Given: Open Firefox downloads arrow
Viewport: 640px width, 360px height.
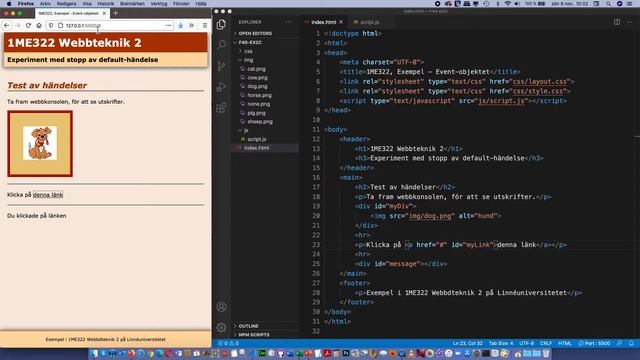Looking at the screenshot, I should [180, 25].
